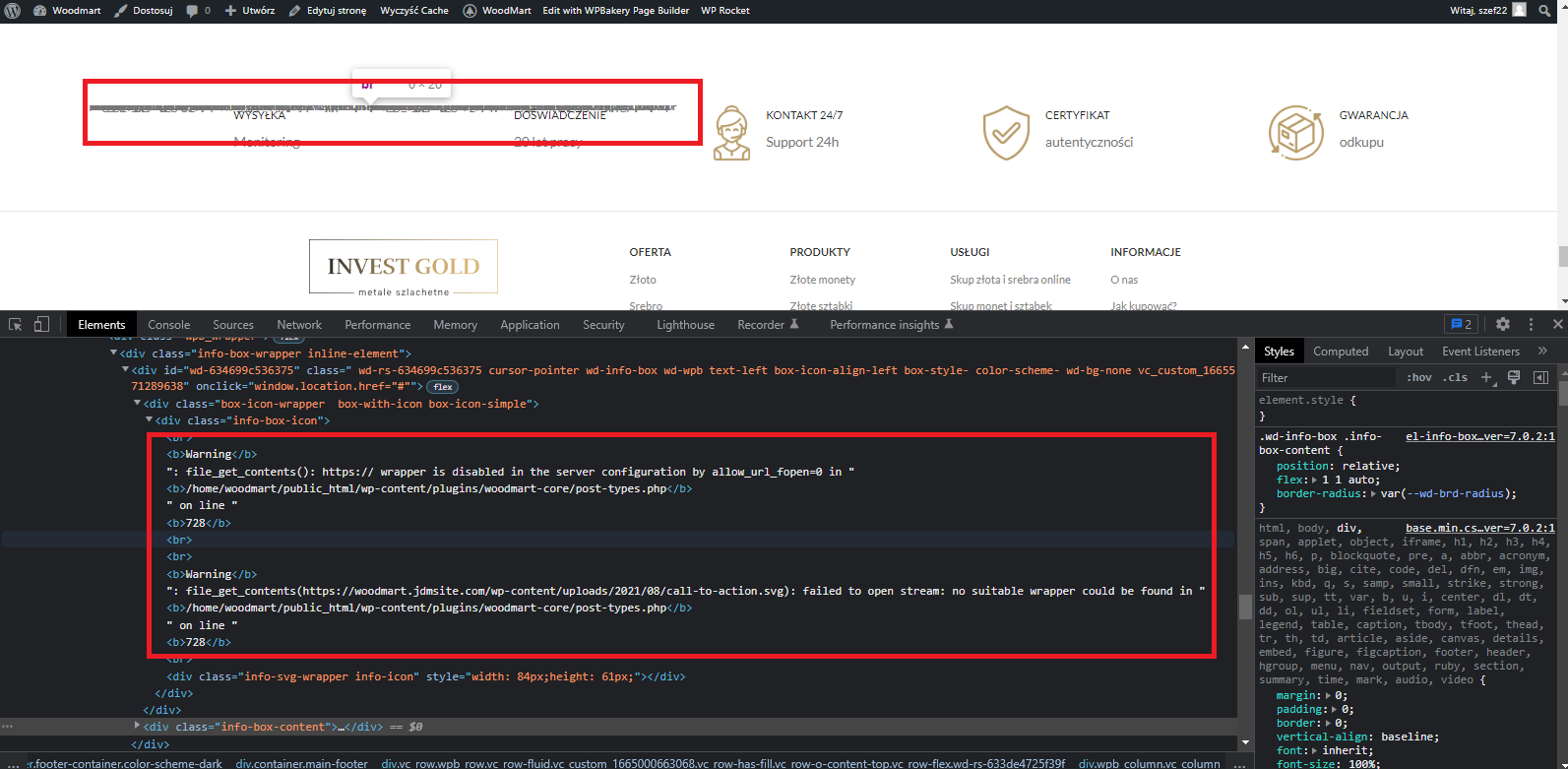1568x769 pixels.
Task: Click div.container.main-footer breadcrumb
Action: (301, 763)
